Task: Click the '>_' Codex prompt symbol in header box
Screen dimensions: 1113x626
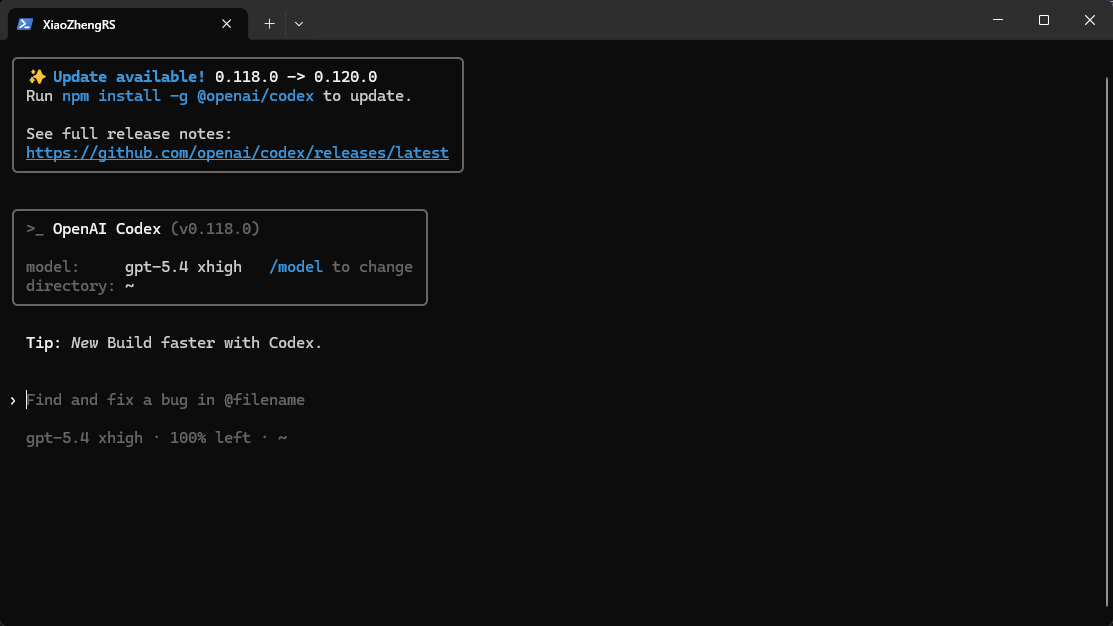Action: click(x=35, y=229)
